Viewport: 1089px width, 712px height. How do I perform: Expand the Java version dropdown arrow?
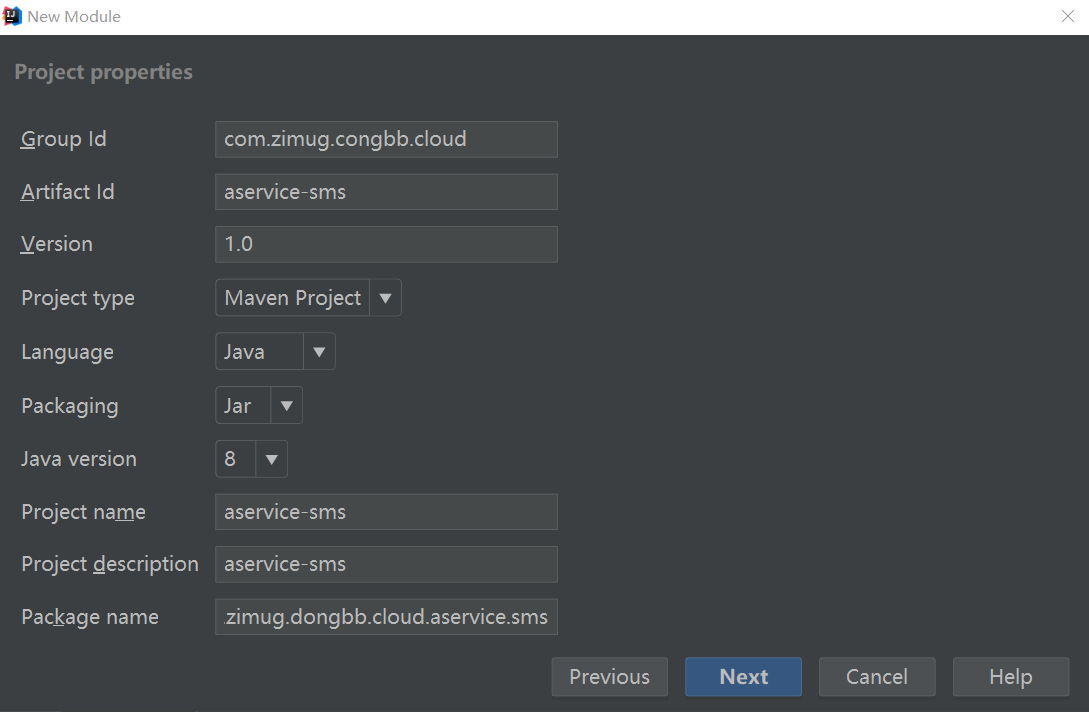[x=272, y=460]
